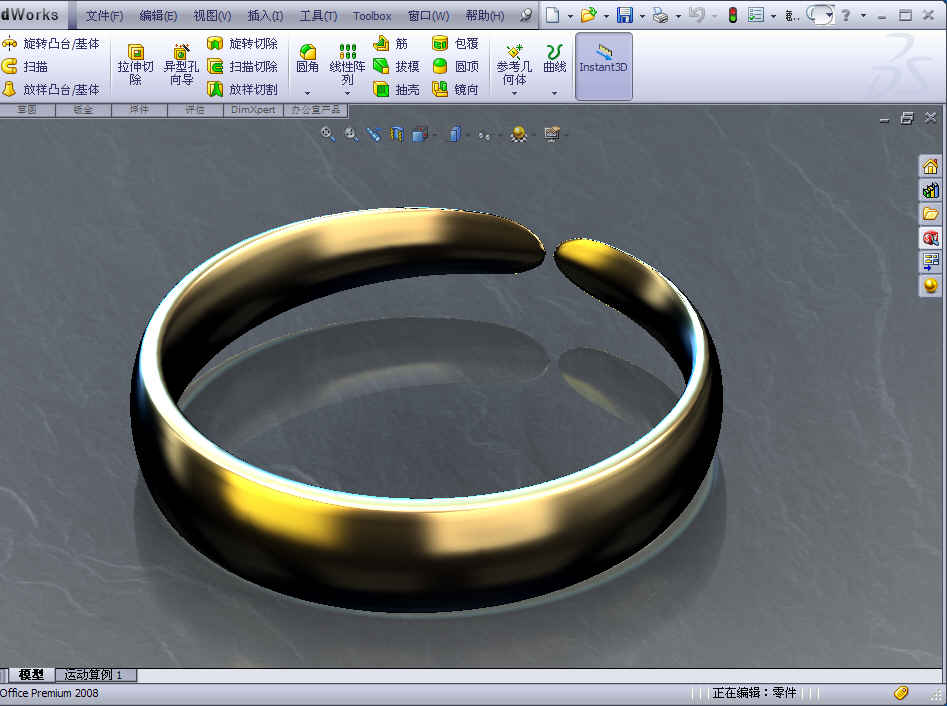Click the Print icon
The height and width of the screenshot is (706, 947).
(660, 15)
